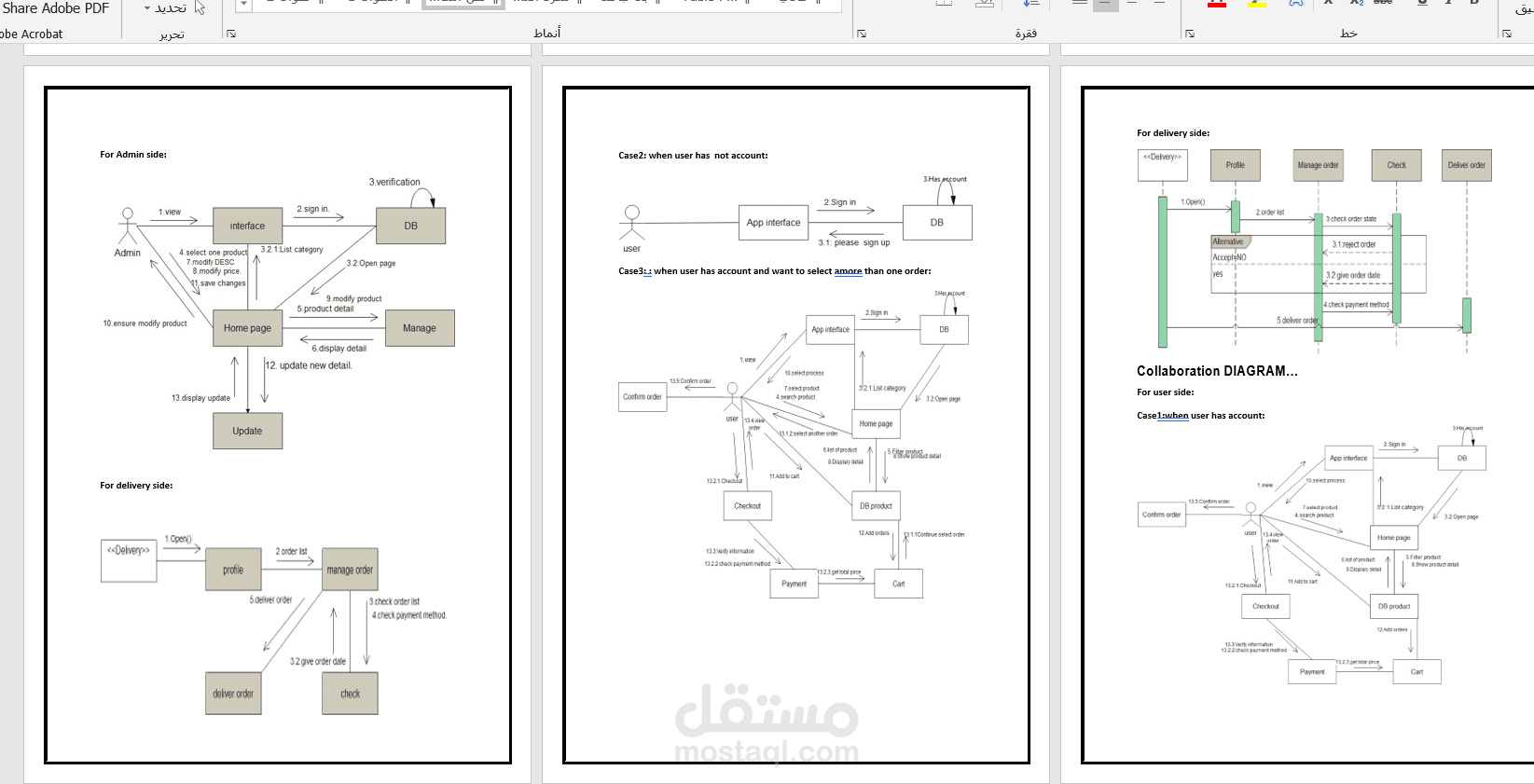Viewport: 1534px width, 784px height.
Task: Select the 'Check' box in sequence diagram
Action: tap(1396, 165)
